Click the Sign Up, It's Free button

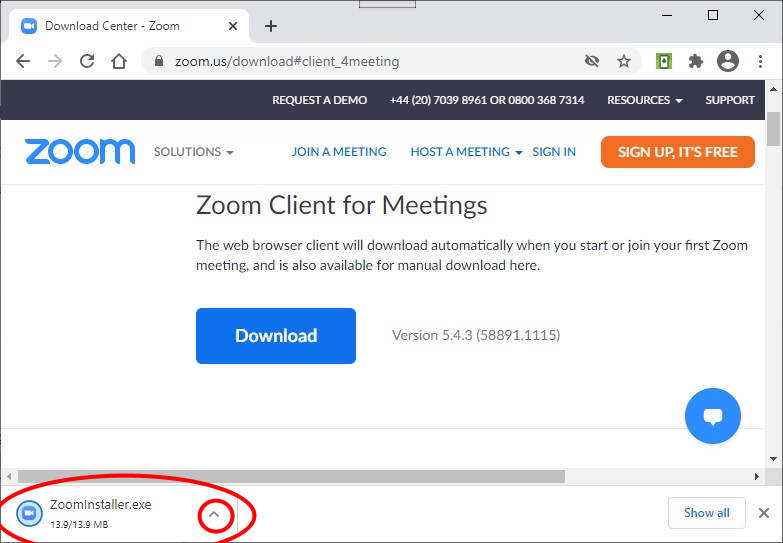click(677, 152)
